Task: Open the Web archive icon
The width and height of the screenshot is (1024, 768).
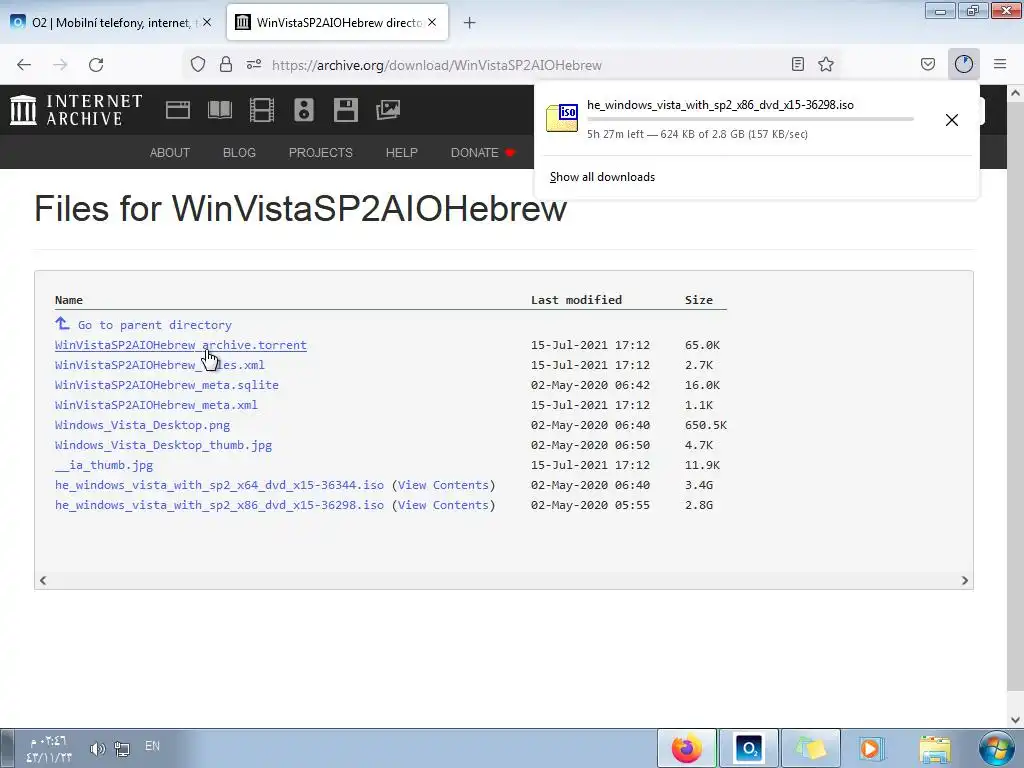Action: pos(178,110)
